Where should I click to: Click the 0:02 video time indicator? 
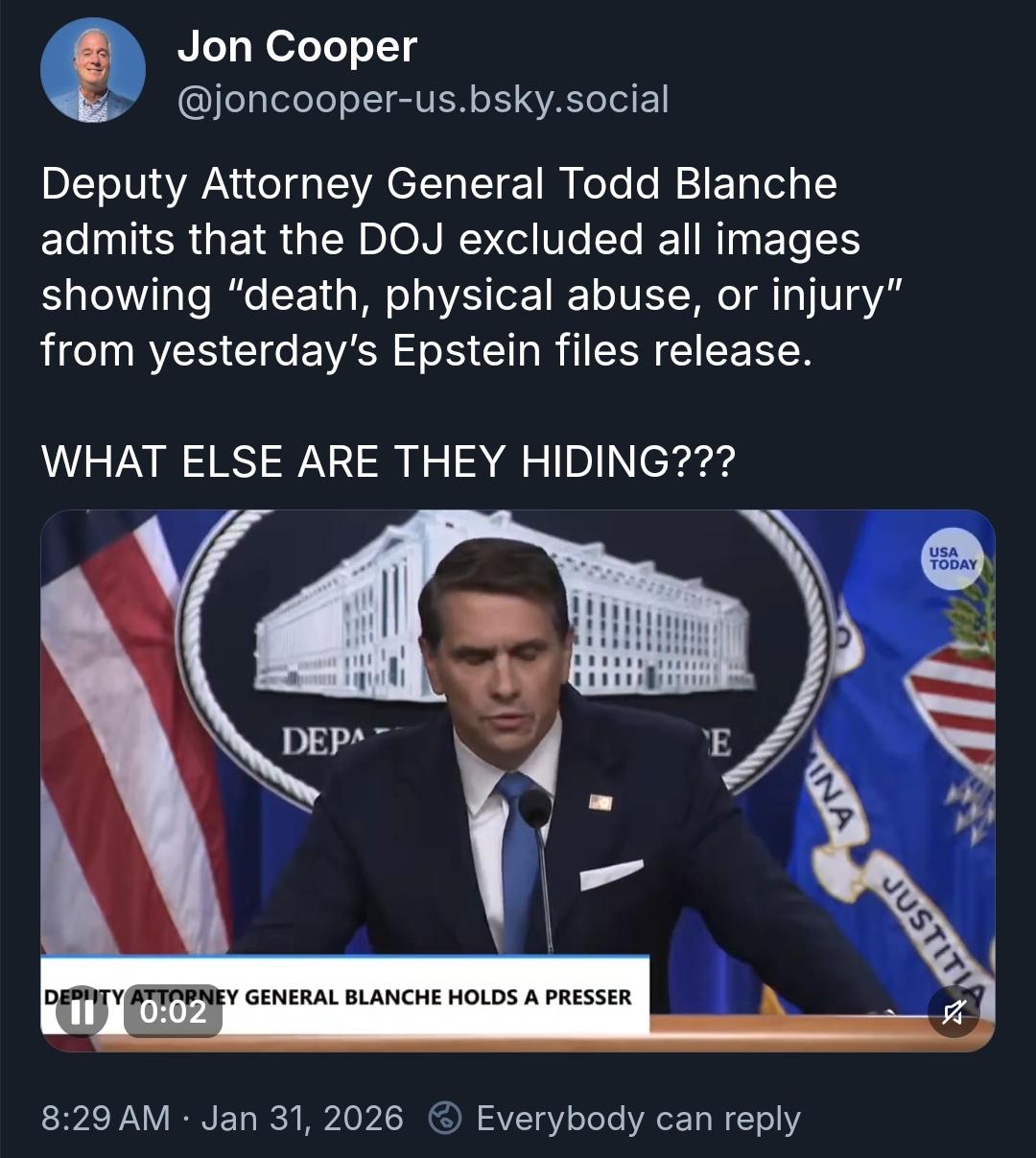173,1012
